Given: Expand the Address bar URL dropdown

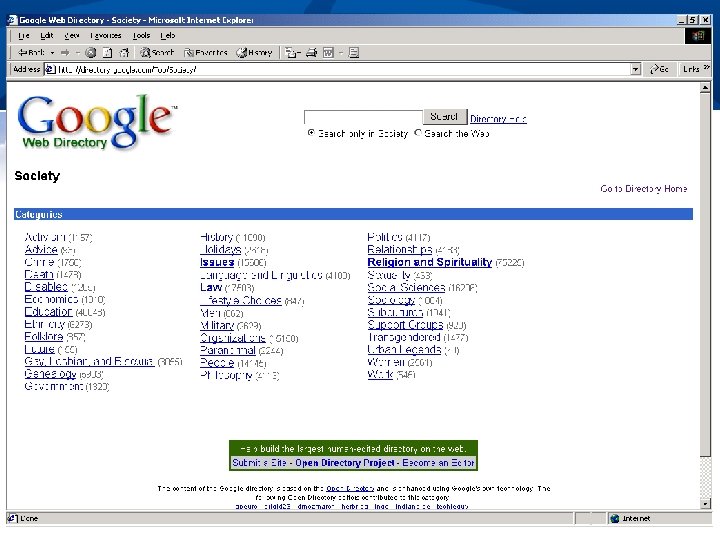Looking at the screenshot, I should pos(635,69).
